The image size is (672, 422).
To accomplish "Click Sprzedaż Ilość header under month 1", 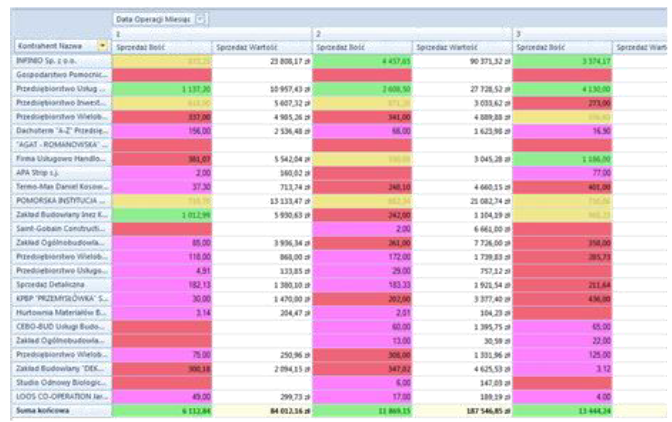I will point(161,46).
